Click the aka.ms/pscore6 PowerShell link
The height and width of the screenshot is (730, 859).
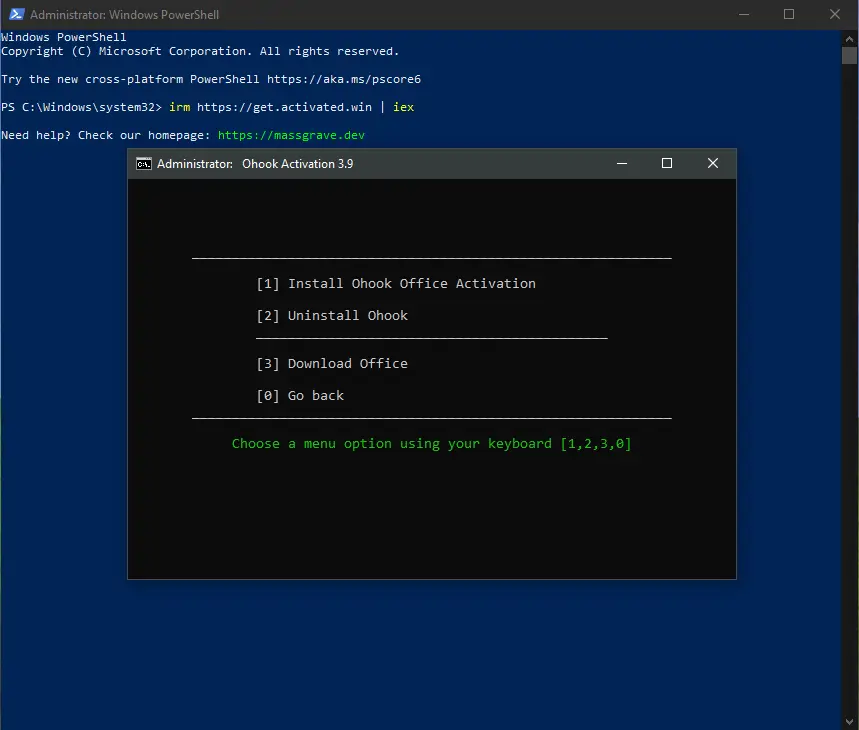(x=343, y=79)
